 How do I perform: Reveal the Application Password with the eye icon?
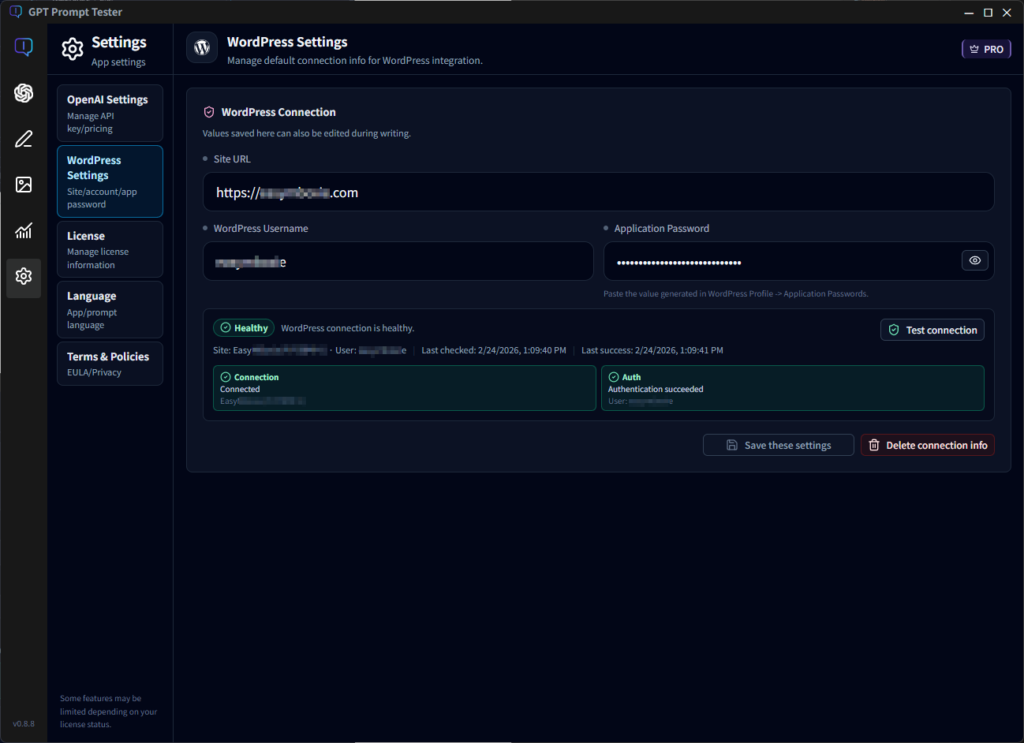pos(974,260)
